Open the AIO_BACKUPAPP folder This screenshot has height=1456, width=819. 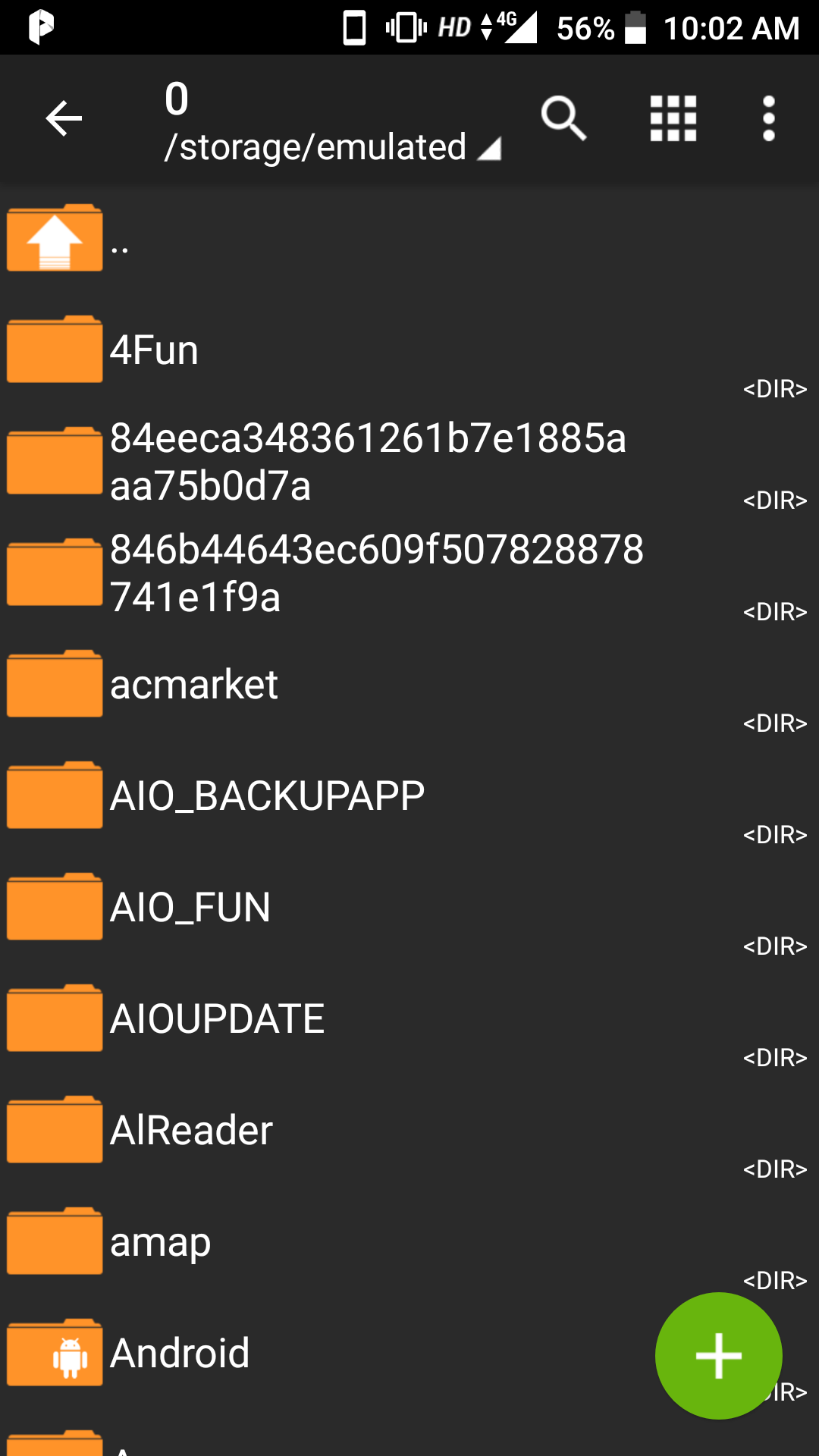pos(267,796)
